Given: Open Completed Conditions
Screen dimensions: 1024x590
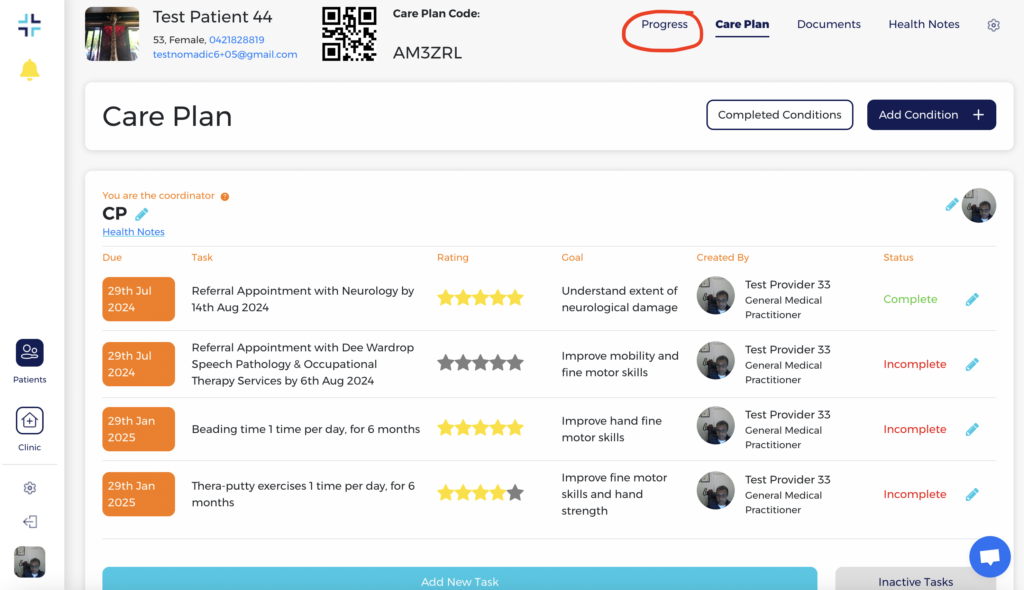Looking at the screenshot, I should click(x=779, y=115).
